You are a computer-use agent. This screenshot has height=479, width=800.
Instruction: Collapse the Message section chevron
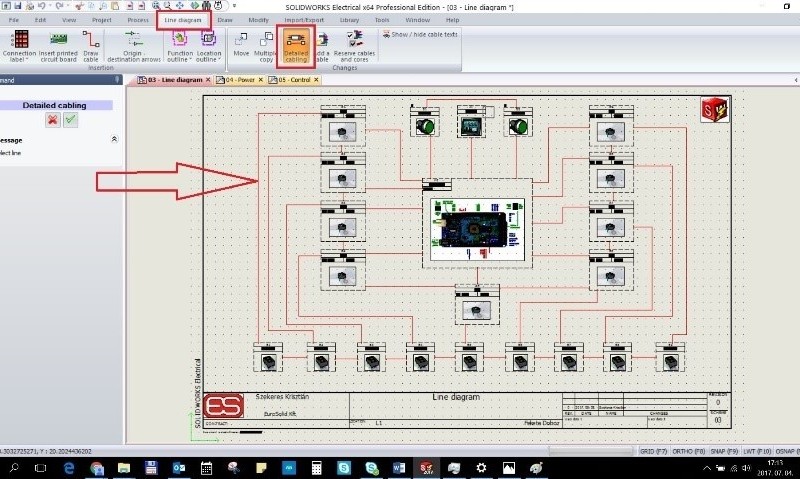point(114,139)
